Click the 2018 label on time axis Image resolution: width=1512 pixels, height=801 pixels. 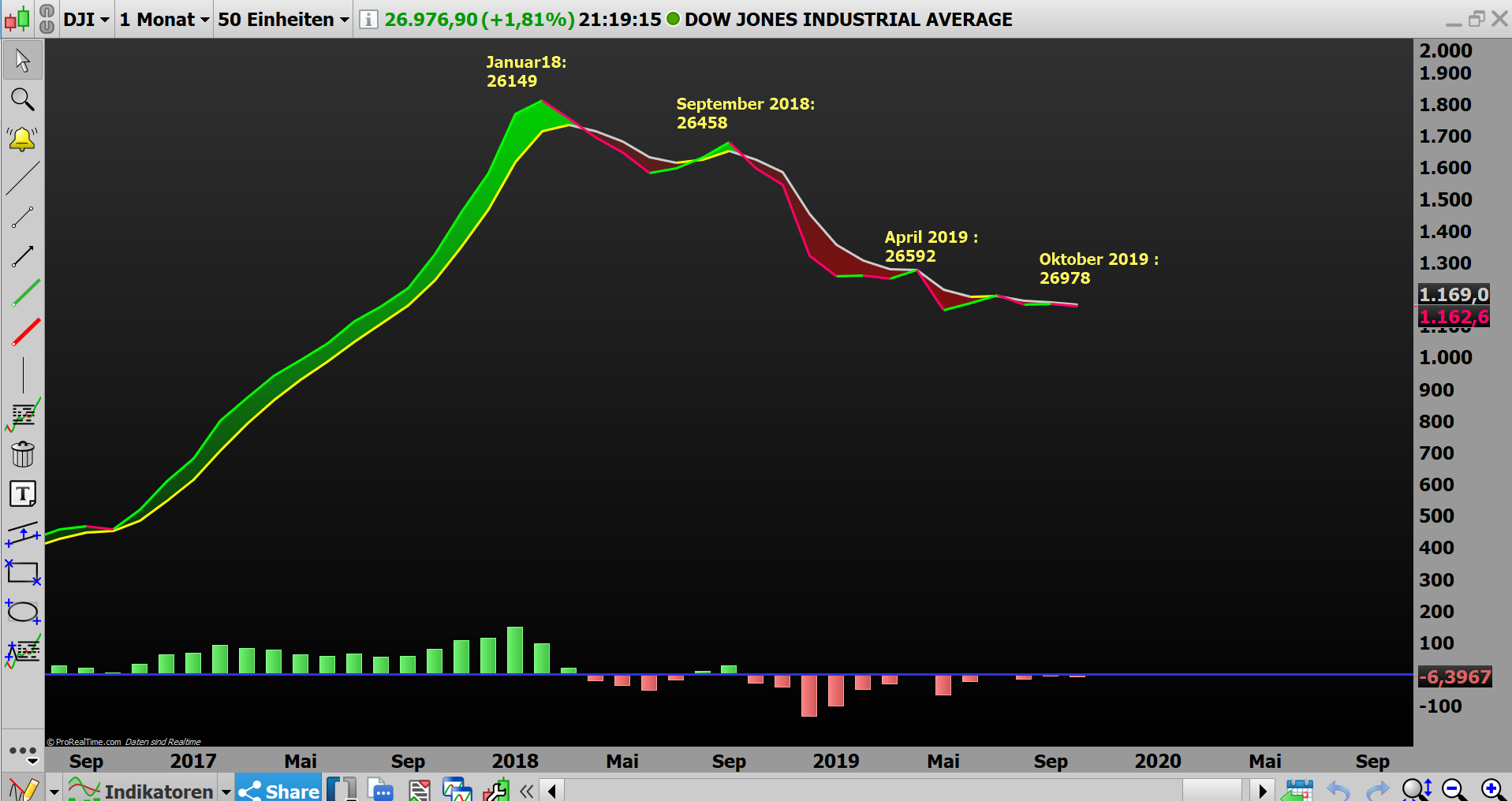pyautogui.click(x=514, y=761)
